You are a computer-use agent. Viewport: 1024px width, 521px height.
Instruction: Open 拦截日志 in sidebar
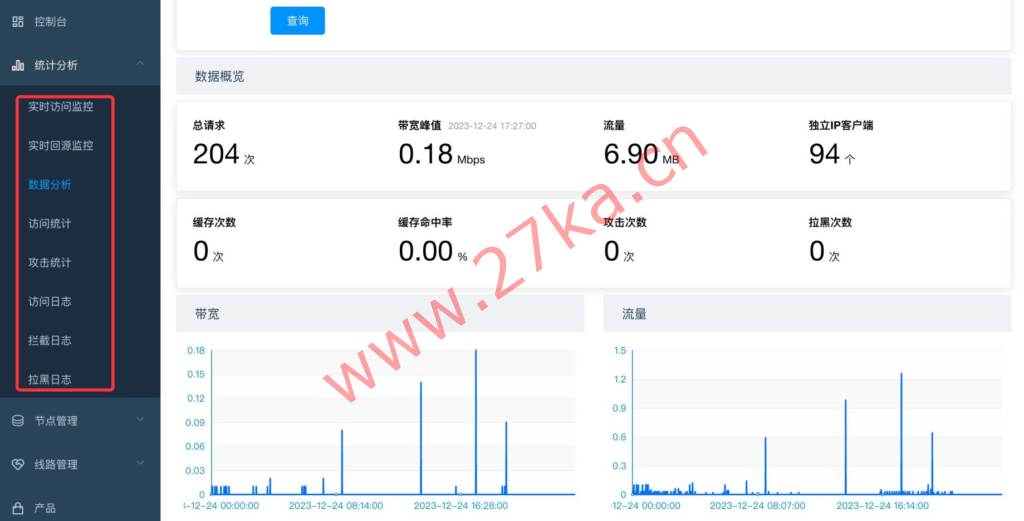tap(50, 340)
